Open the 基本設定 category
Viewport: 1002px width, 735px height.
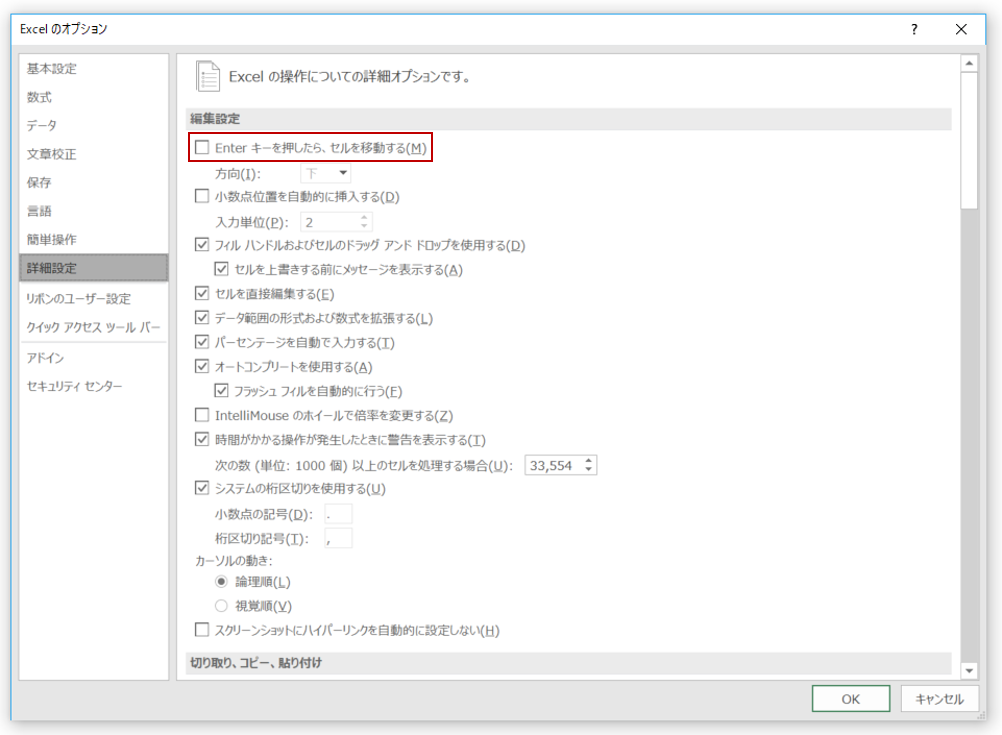[x=52, y=69]
